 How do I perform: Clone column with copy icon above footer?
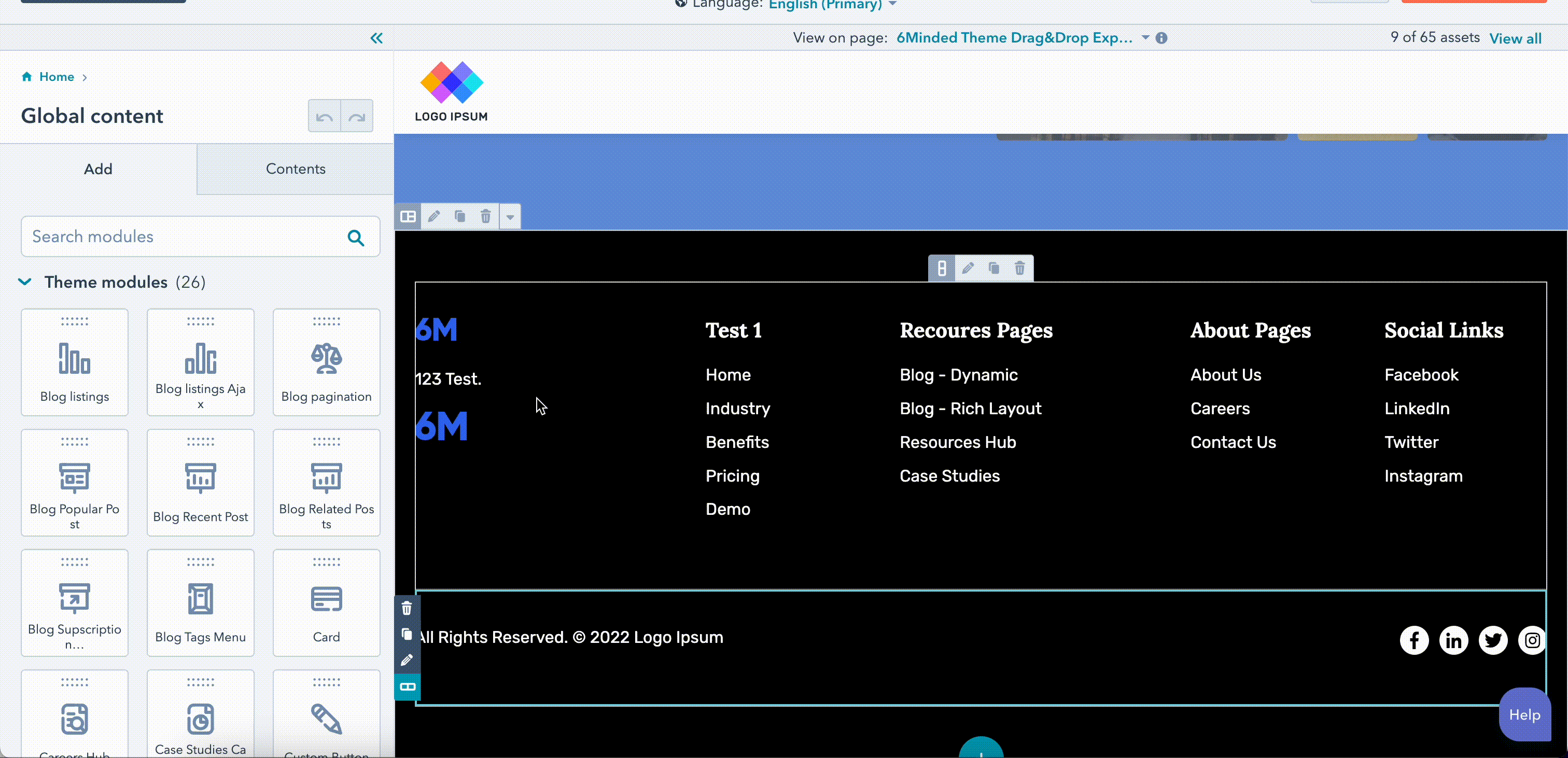point(994,269)
